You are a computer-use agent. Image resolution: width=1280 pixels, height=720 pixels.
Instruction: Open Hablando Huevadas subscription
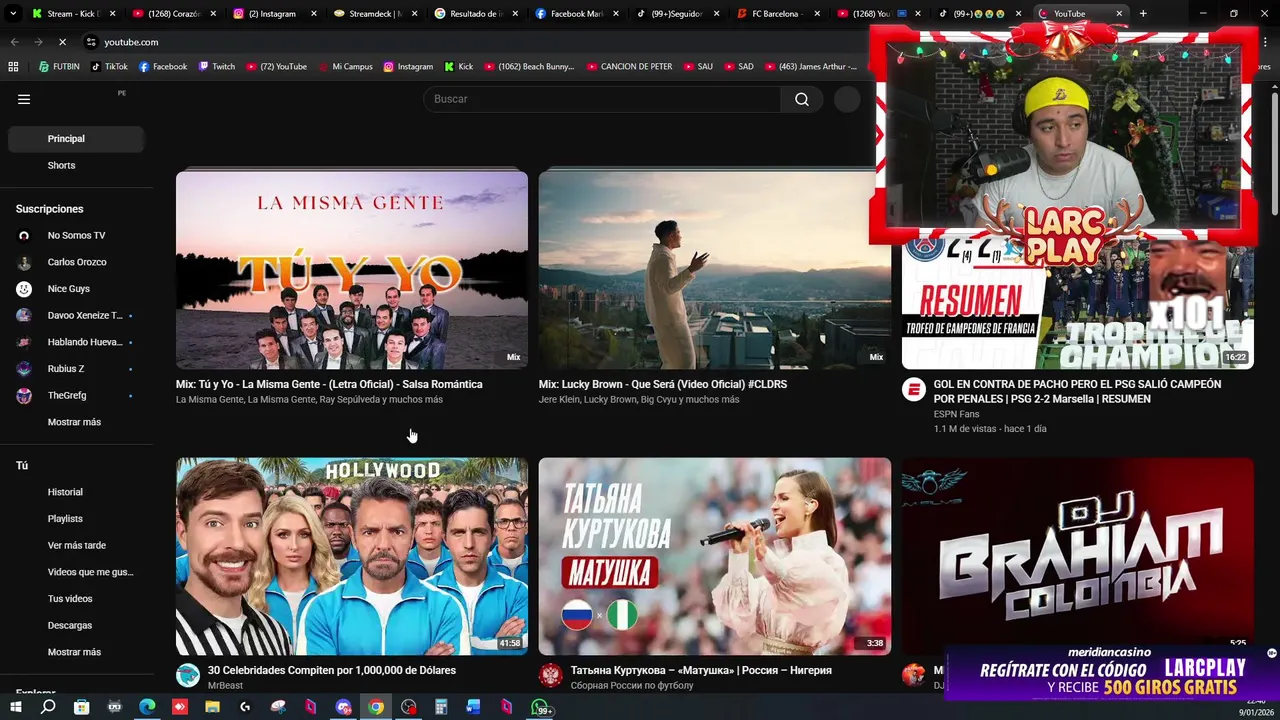(76, 342)
